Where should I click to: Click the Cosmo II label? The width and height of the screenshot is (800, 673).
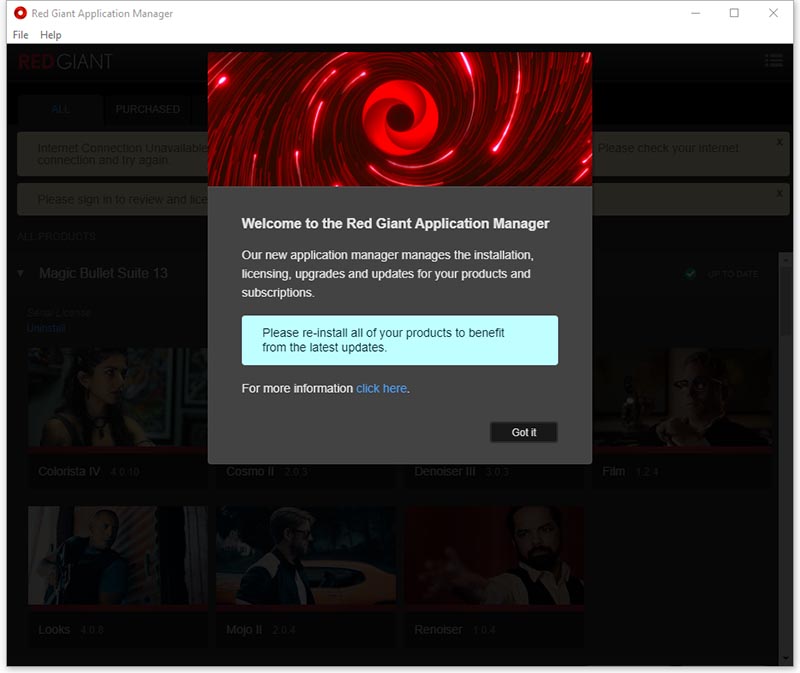[x=250, y=471]
